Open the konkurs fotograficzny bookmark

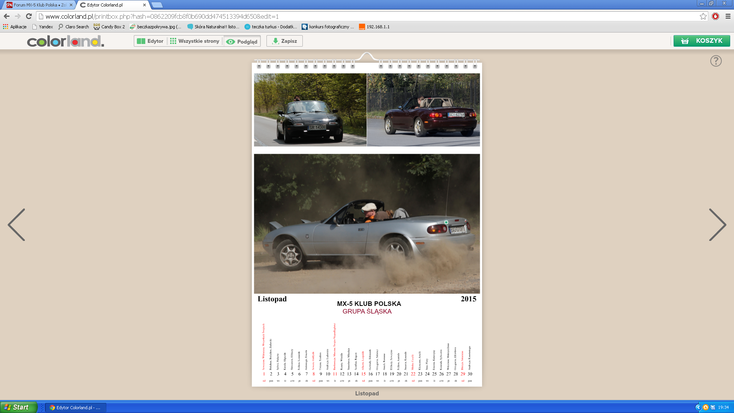pyautogui.click(x=328, y=27)
